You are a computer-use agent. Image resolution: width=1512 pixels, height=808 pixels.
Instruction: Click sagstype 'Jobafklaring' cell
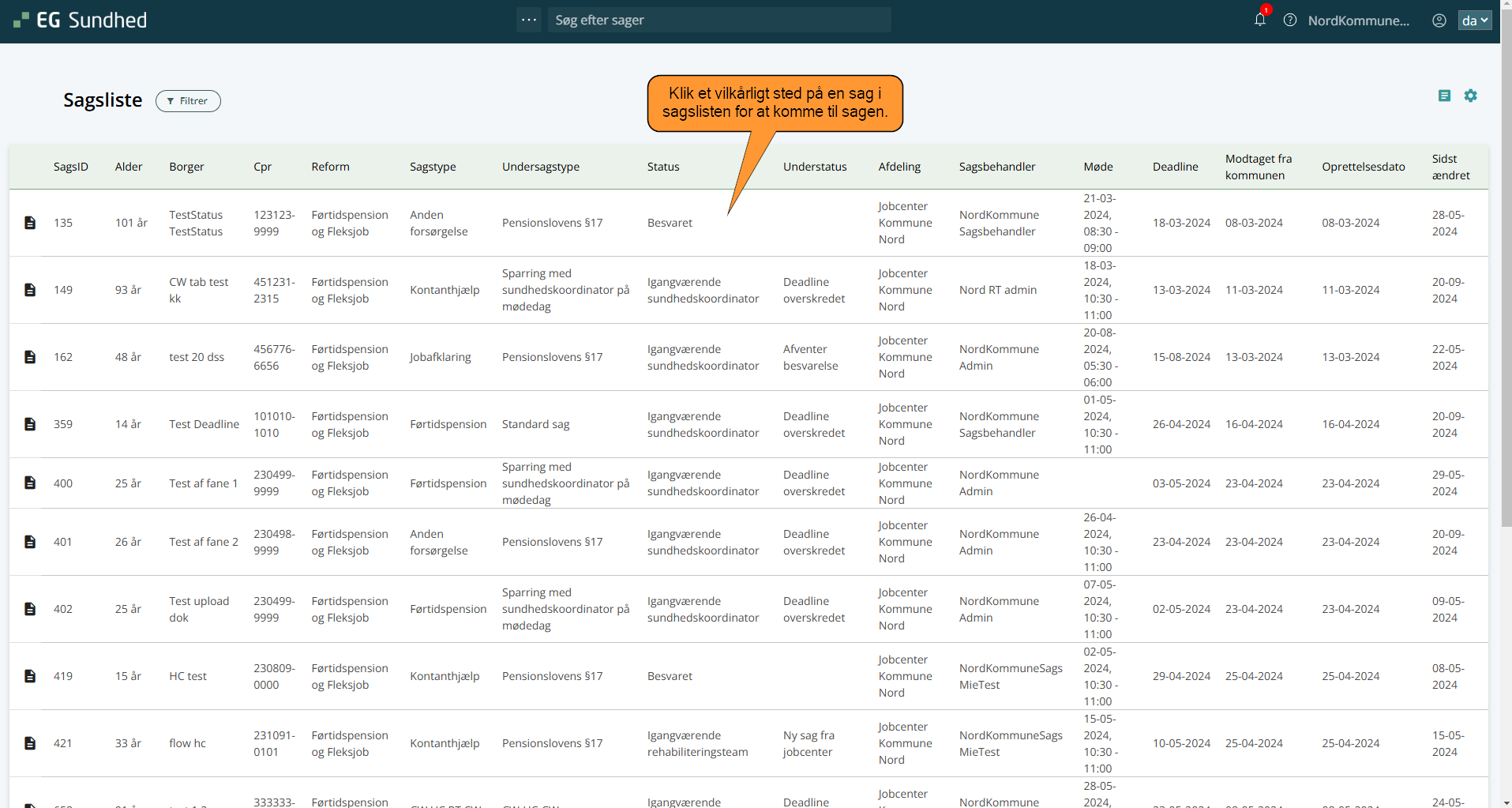pyautogui.click(x=441, y=357)
